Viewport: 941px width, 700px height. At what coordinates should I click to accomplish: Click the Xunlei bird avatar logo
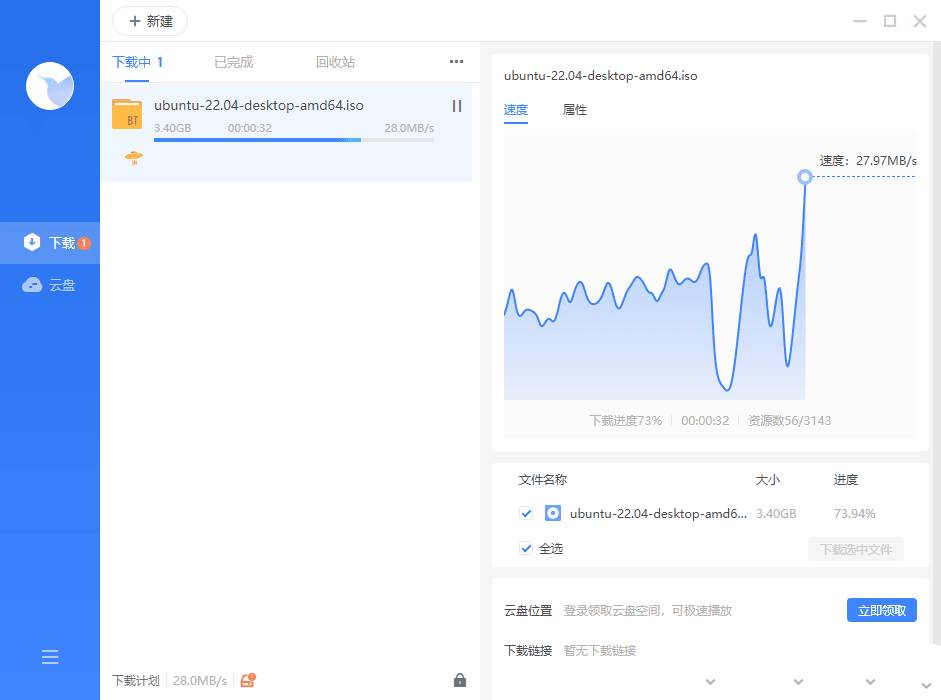click(50, 86)
